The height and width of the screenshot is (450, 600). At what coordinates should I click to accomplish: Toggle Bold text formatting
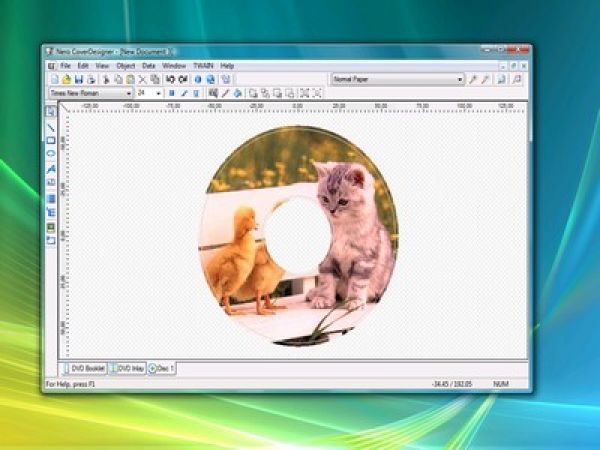pos(172,93)
